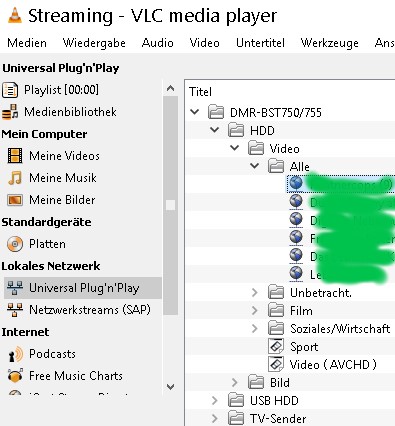The width and height of the screenshot is (395, 426).
Task: Click the Sport item icon
Action: point(276,346)
